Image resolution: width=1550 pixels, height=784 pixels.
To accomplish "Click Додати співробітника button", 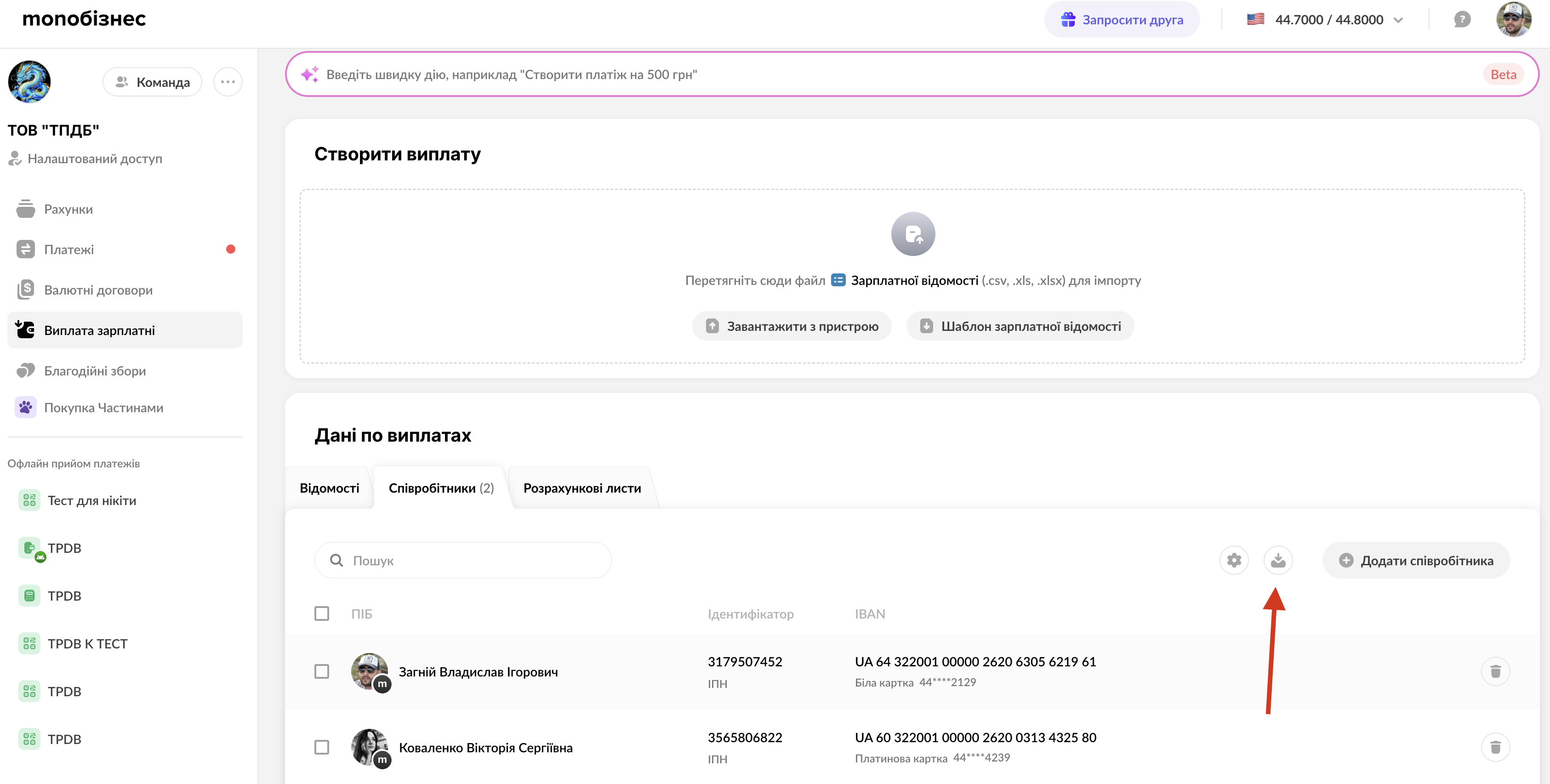I will click(x=1416, y=560).
